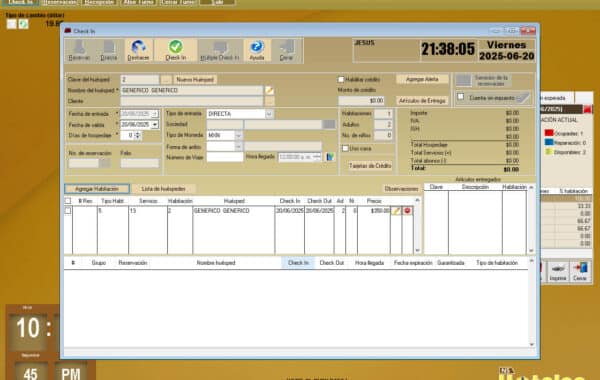The height and width of the screenshot is (380, 600).
Task: Click the Nuevo Huésped button
Action: 195,80
